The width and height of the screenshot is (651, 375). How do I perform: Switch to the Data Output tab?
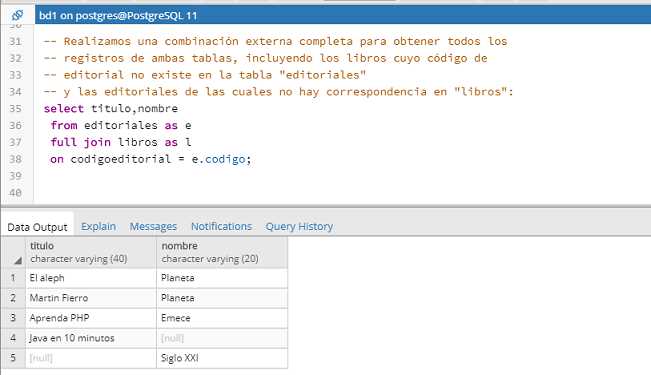(x=37, y=227)
